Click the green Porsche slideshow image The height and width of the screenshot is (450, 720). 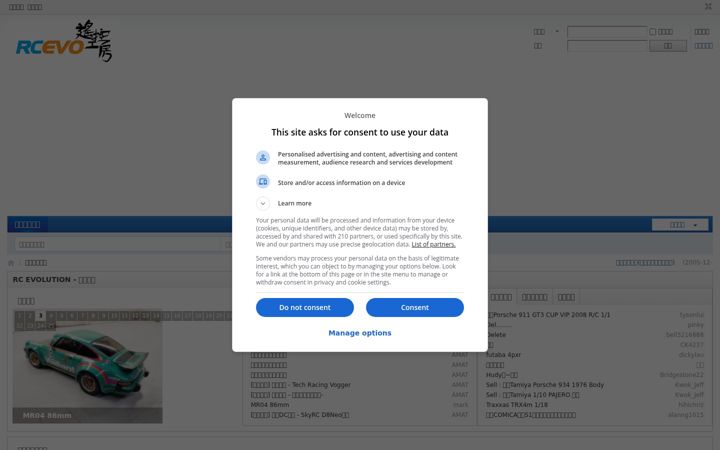[87, 367]
